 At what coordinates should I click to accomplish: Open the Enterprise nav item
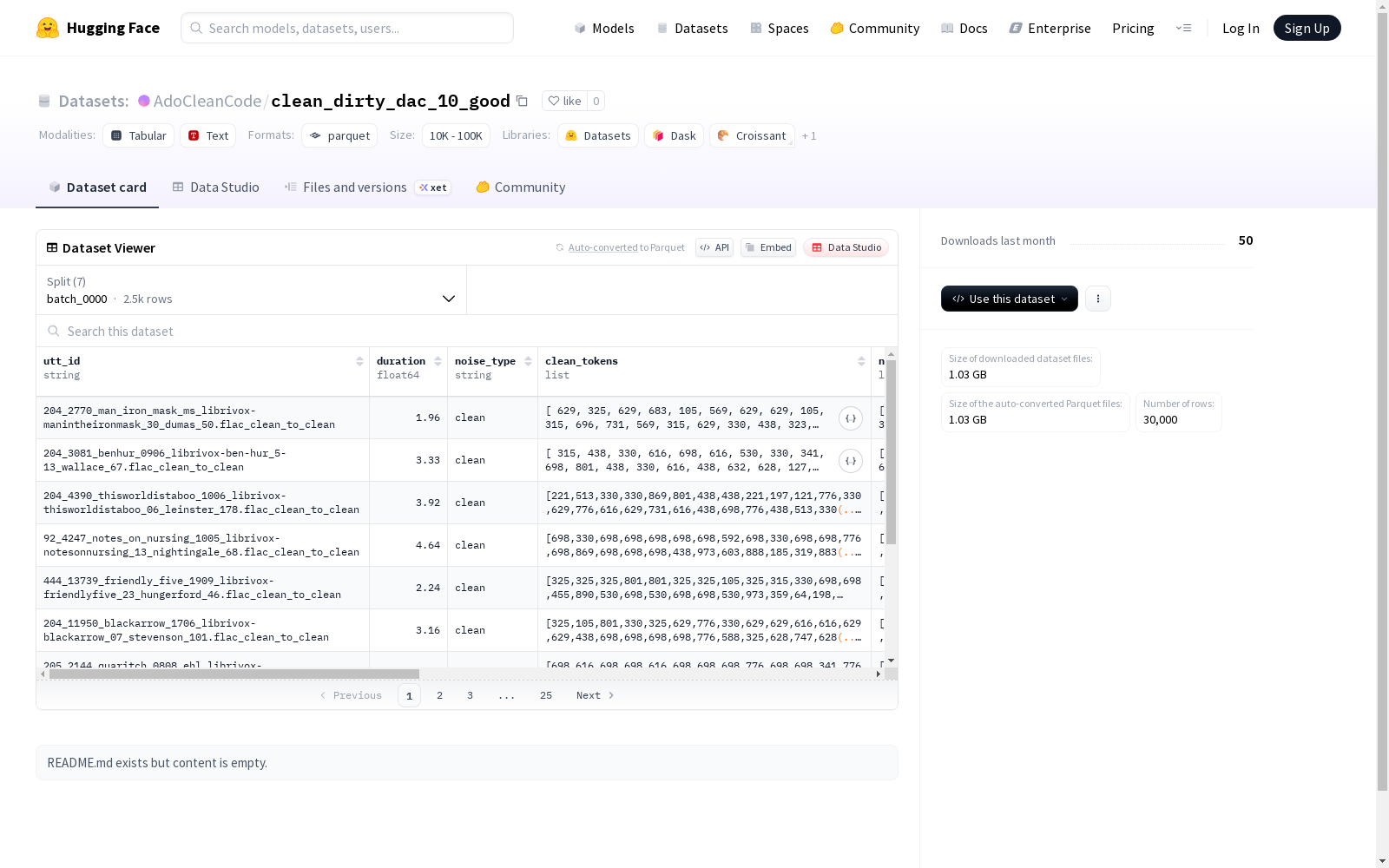pyautogui.click(x=1050, y=28)
